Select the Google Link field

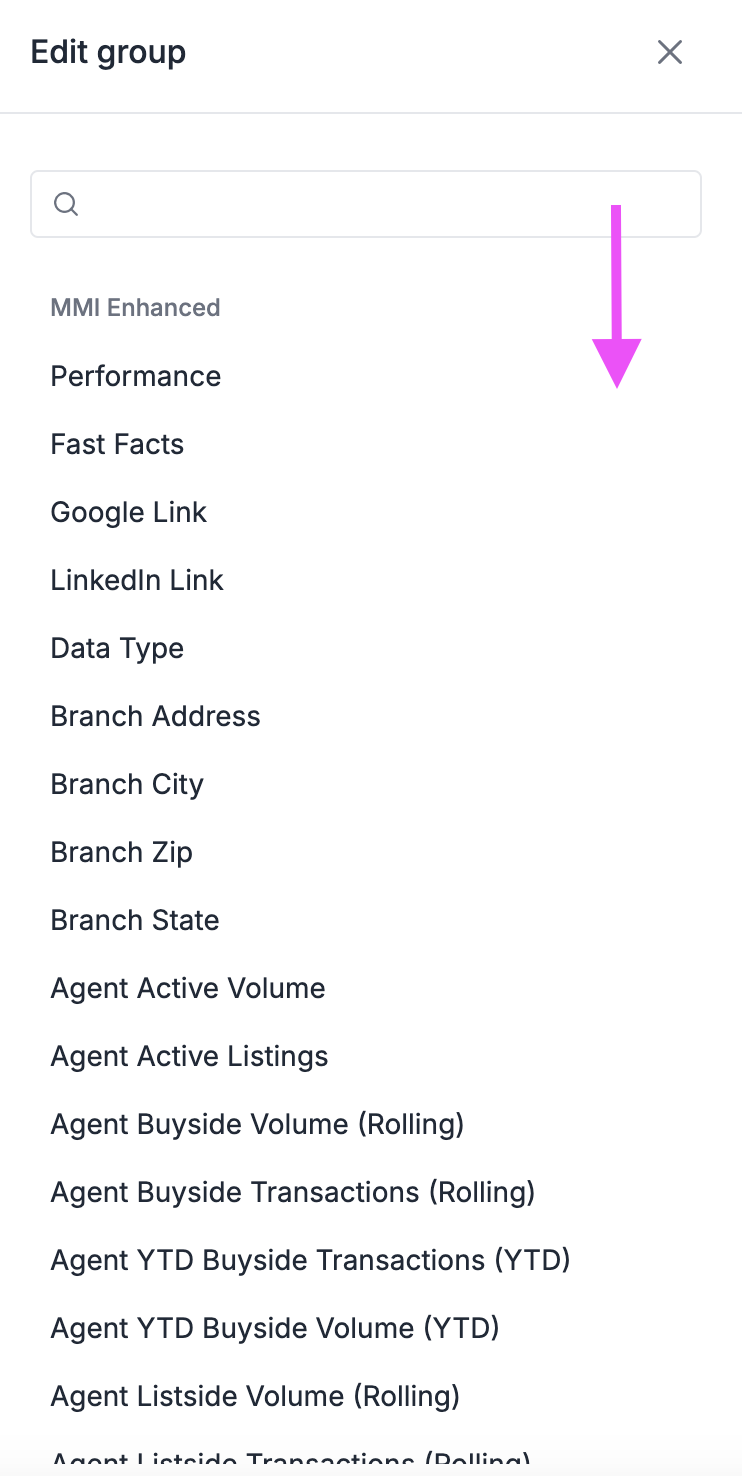(128, 512)
